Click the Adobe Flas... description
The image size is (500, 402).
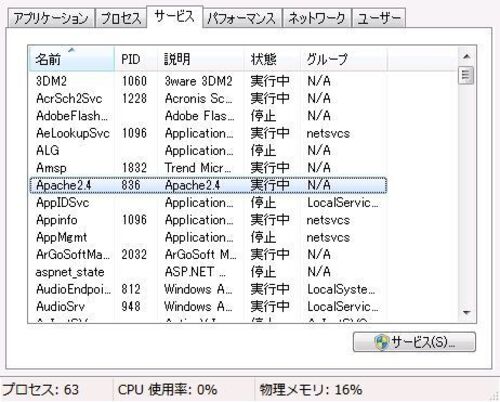click(x=199, y=116)
